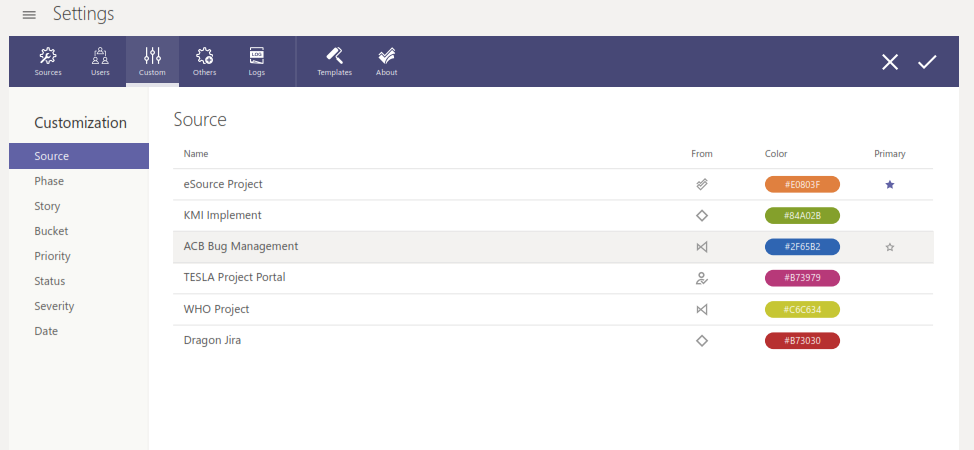This screenshot has height=450, width=974.
Task: Open the Users settings tab
Action: (x=100, y=61)
